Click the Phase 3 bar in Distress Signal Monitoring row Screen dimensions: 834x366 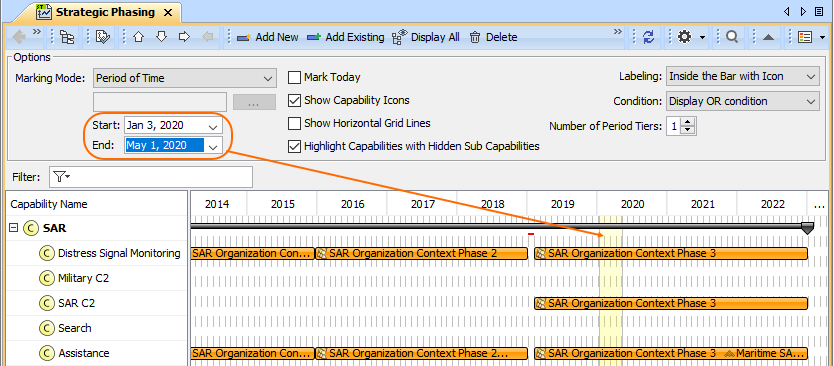671,253
